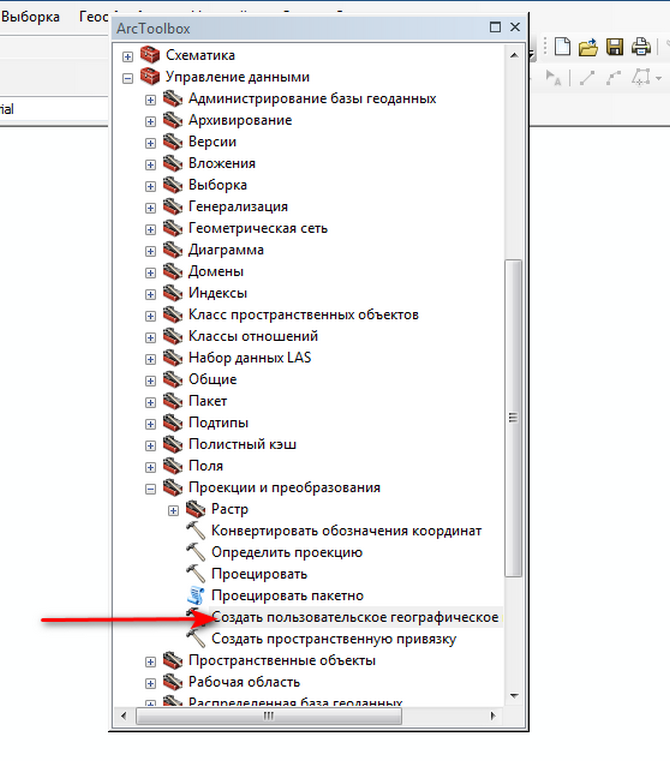Click the vertical scrollbar thumb in ArcToolbox
The height and width of the screenshot is (761, 670).
tap(513, 418)
